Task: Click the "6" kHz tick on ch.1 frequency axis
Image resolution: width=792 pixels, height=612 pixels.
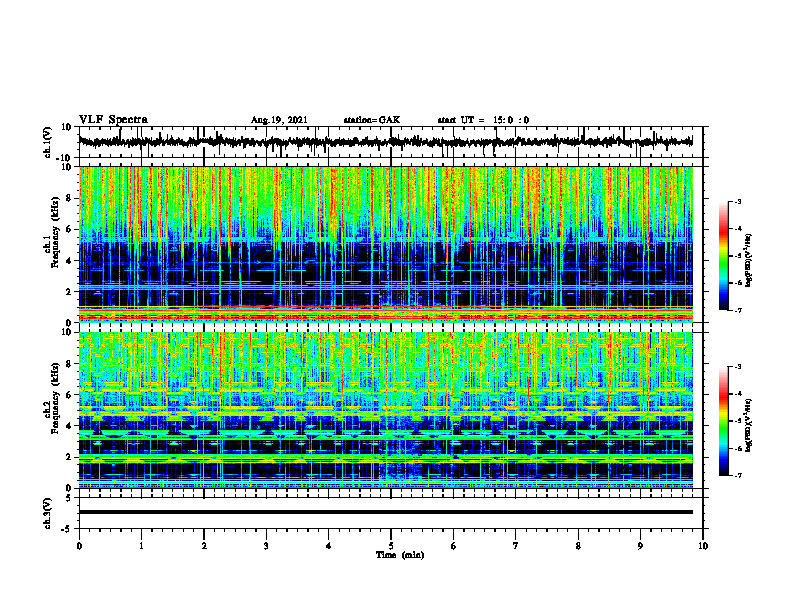Action: pyautogui.click(x=70, y=229)
